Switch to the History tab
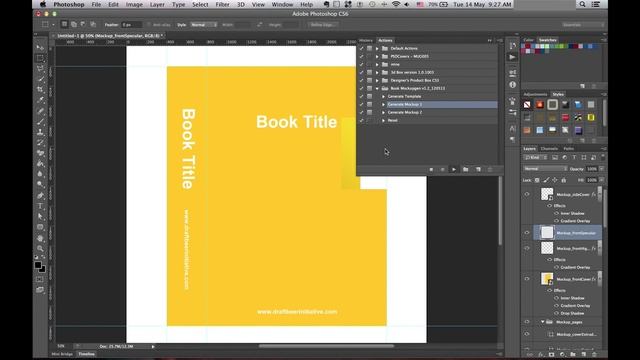The image size is (640, 360). pos(366,40)
